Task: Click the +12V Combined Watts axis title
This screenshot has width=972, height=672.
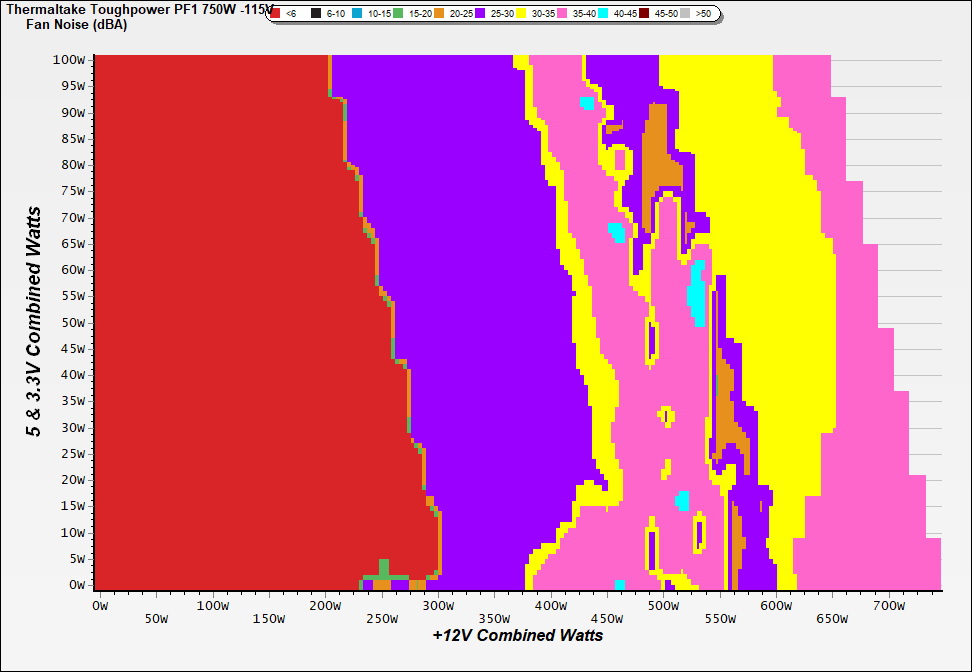Action: coord(517,635)
